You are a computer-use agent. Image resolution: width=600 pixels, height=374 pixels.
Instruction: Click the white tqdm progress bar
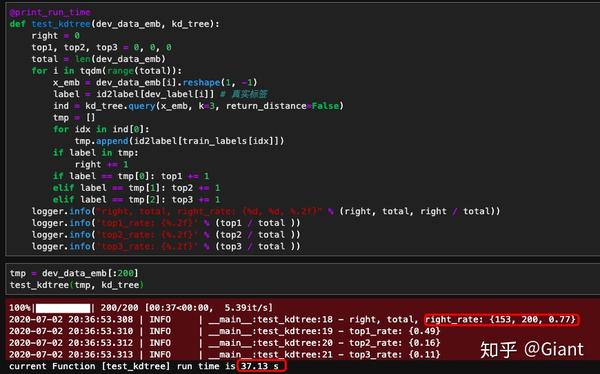(x=63, y=308)
